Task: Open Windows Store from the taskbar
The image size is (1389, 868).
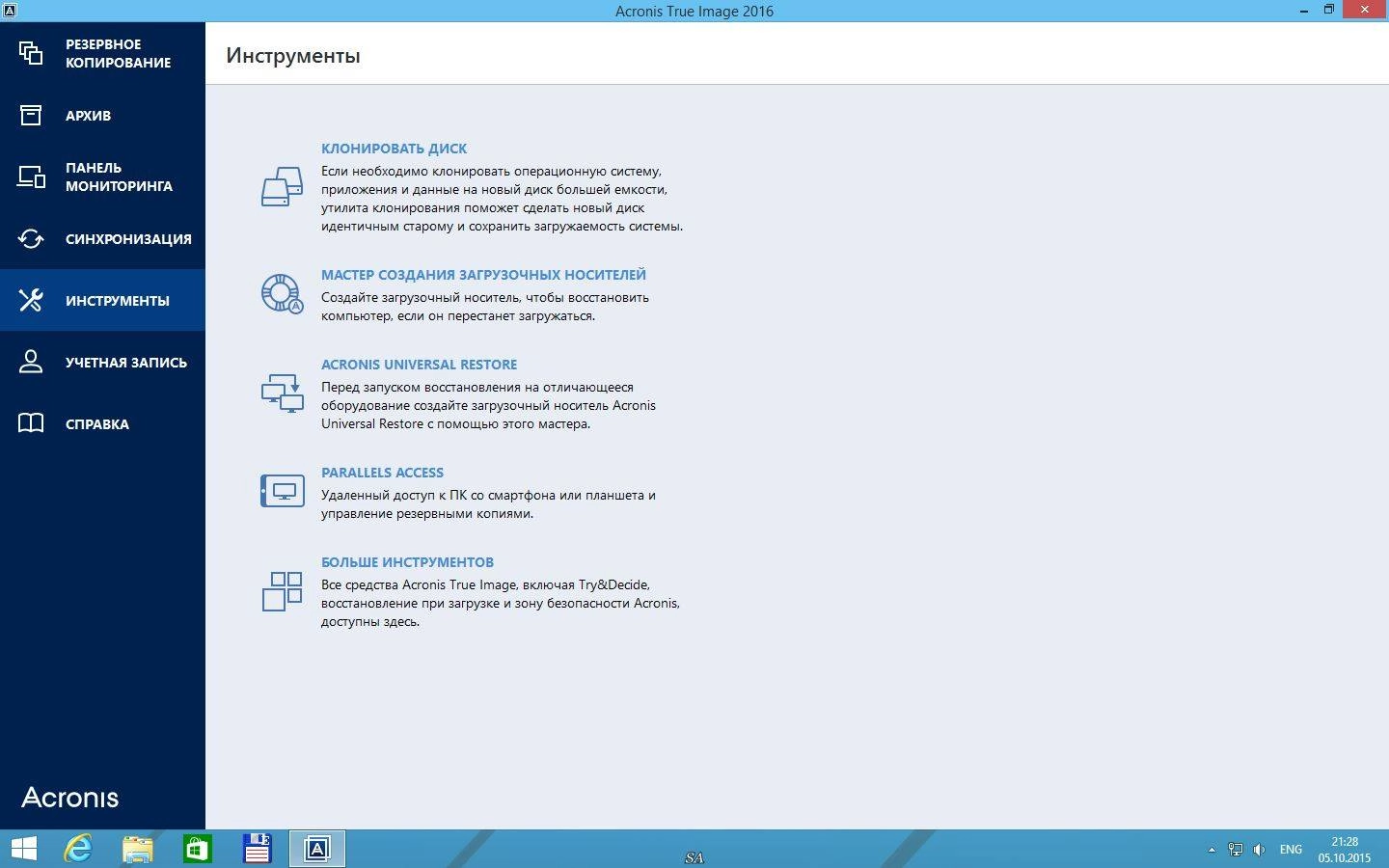Action: tap(197, 849)
